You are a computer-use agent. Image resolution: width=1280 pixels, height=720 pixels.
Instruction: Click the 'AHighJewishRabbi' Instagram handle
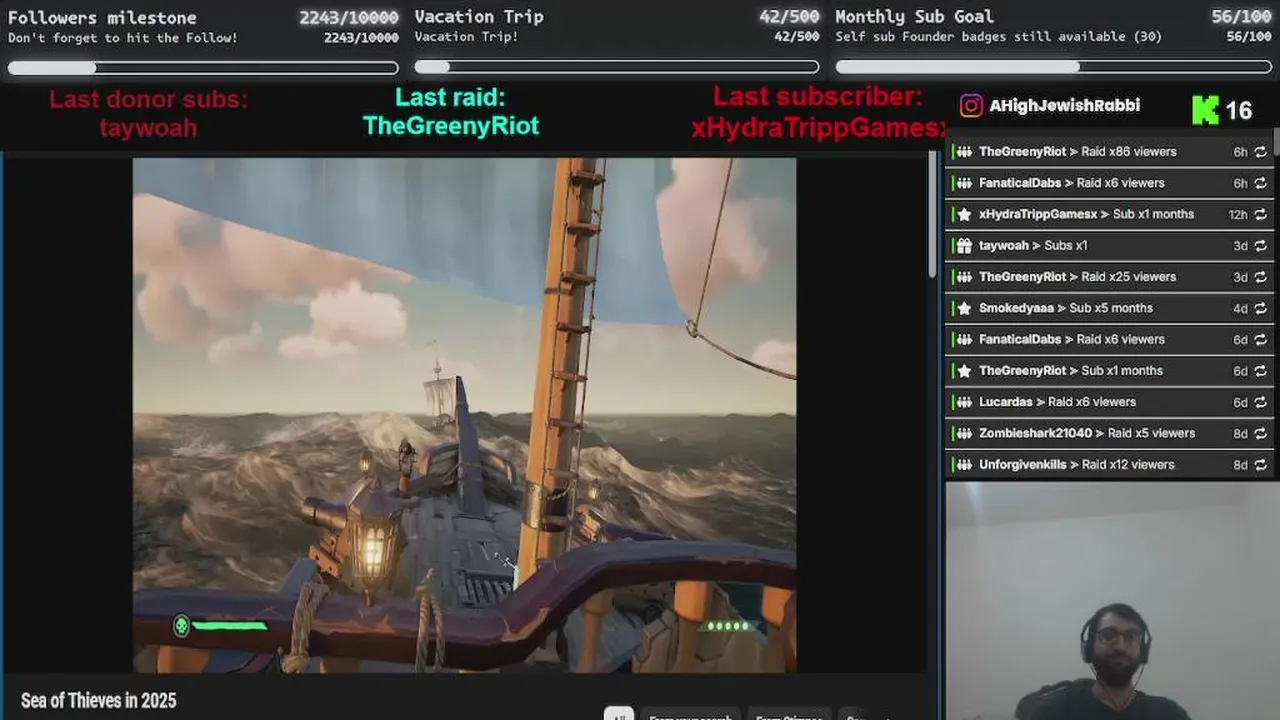tap(1064, 106)
